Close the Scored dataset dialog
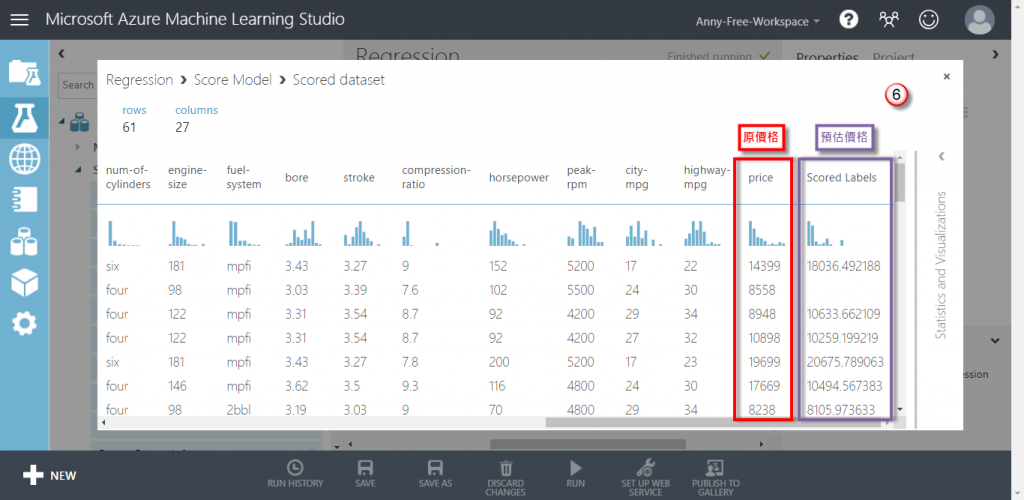The width and height of the screenshot is (1024, 500). tap(946, 76)
